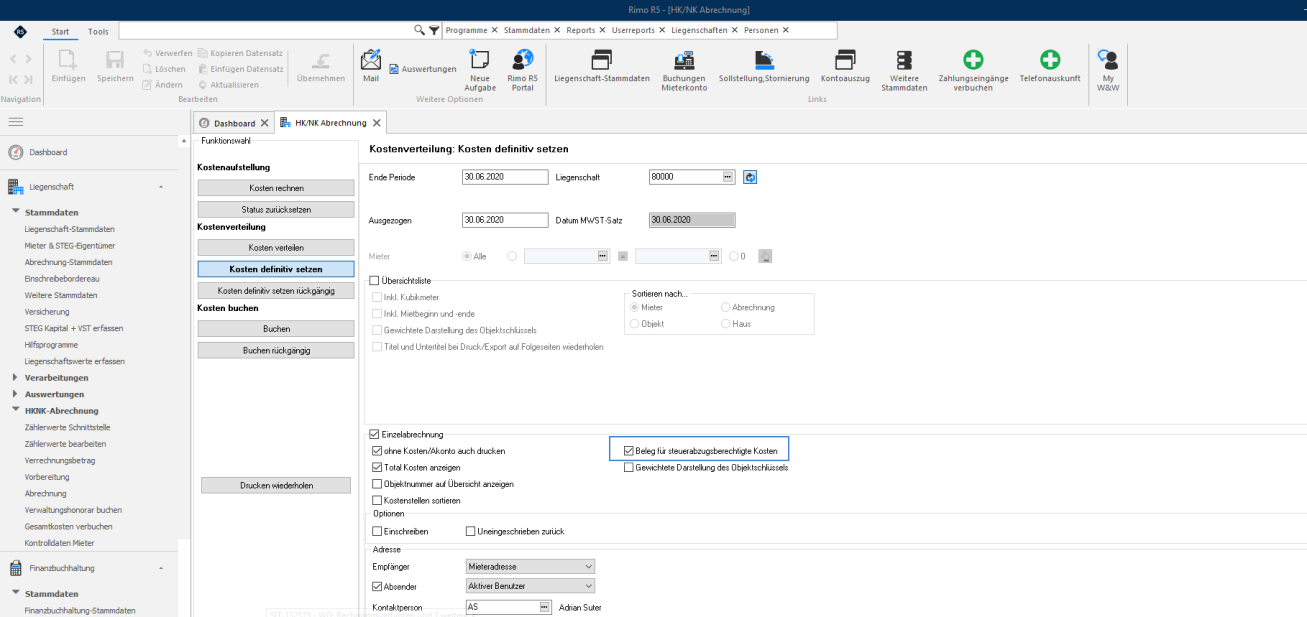Expand Verarbeitungen tree node
Image resolution: width=1307 pixels, height=617 pixels.
[x=15, y=378]
